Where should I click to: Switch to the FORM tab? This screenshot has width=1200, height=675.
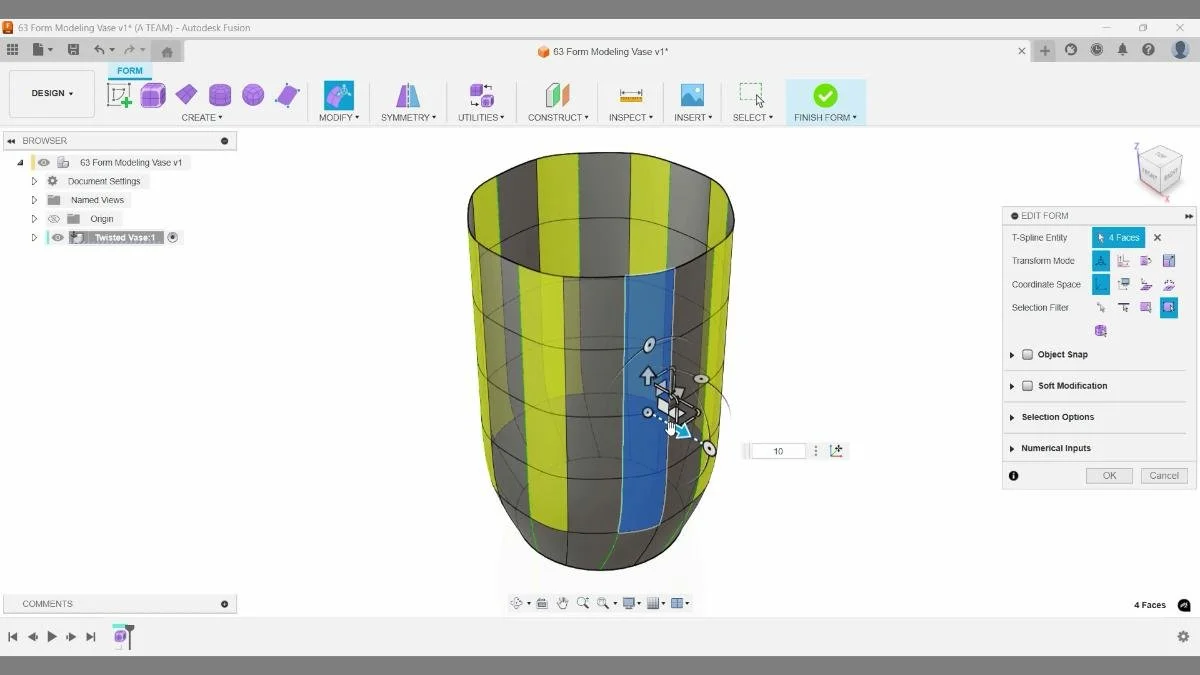(128, 70)
